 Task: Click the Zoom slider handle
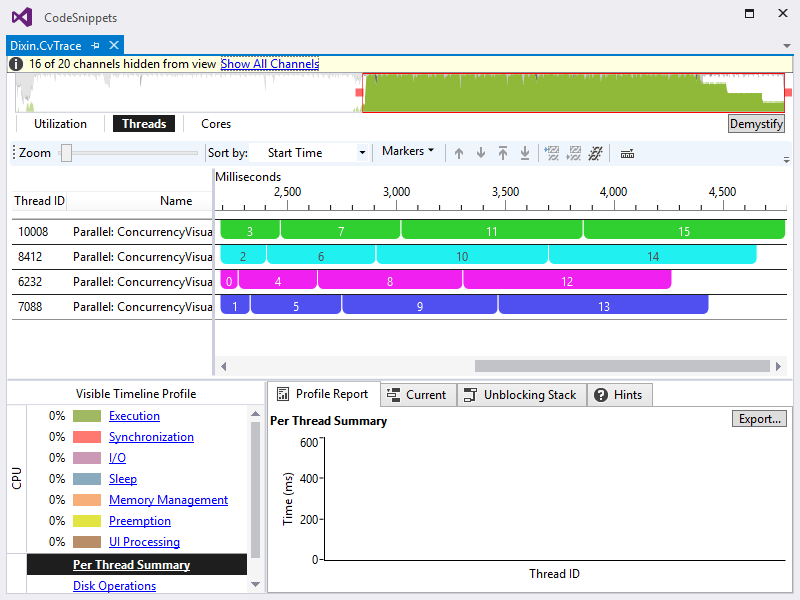click(66, 153)
